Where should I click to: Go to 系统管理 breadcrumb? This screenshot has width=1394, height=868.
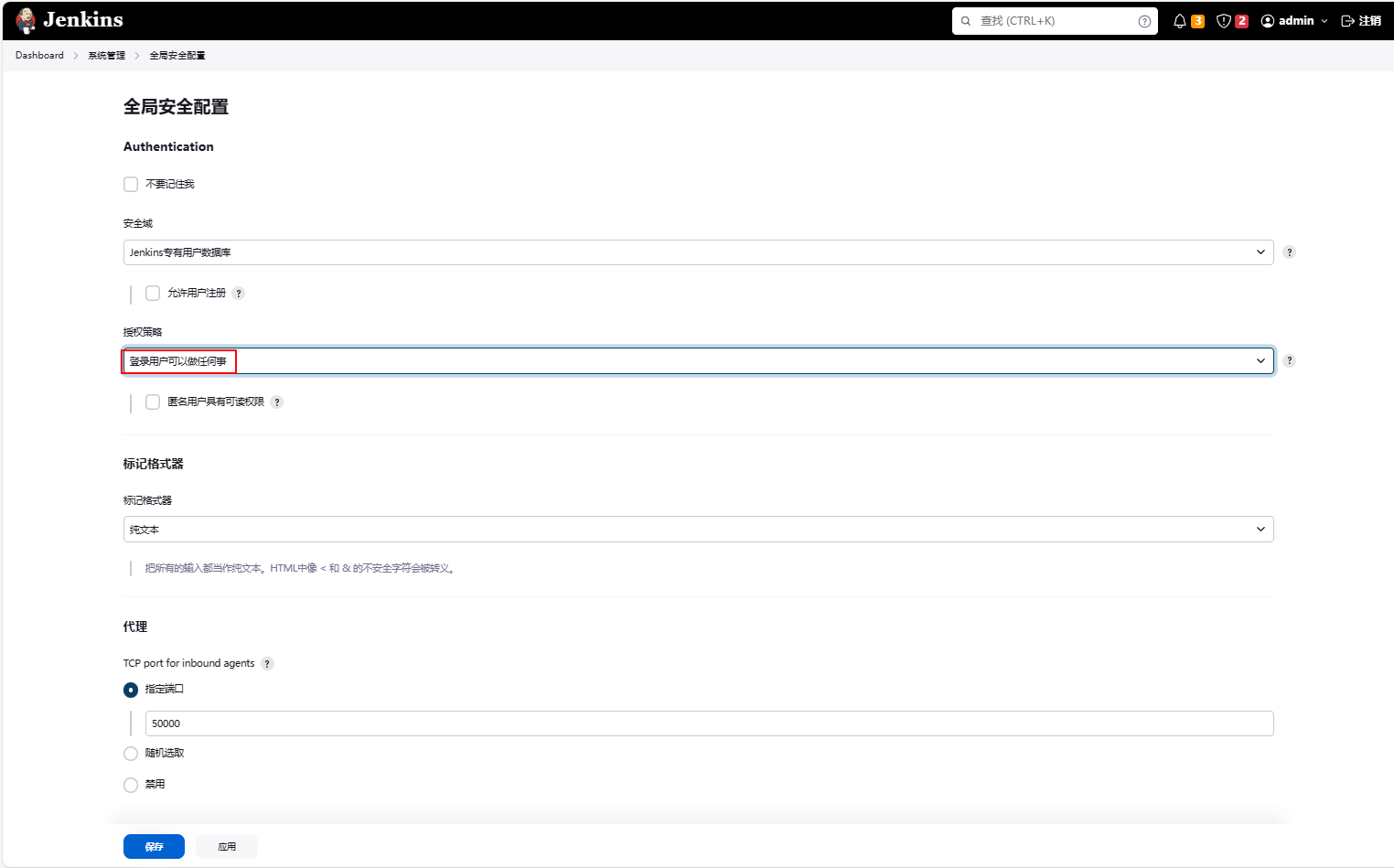coord(106,56)
